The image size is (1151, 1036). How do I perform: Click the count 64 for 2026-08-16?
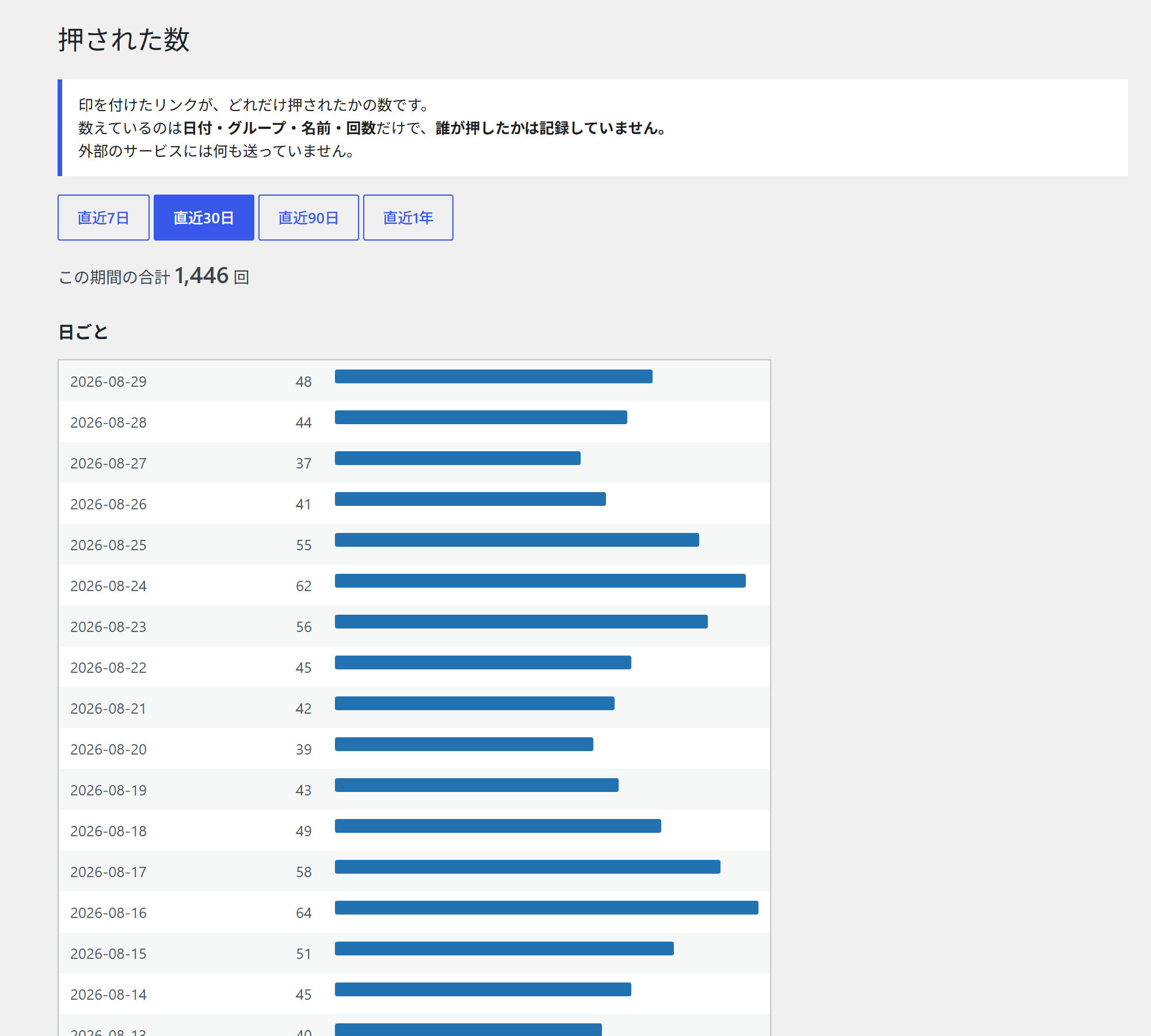[x=304, y=913]
